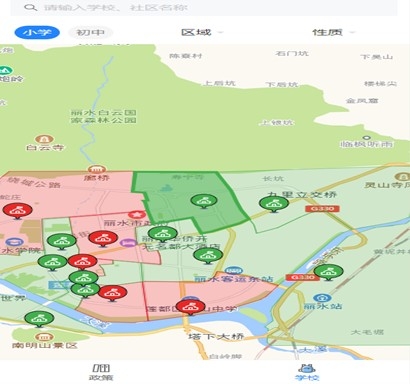Tap the 下后坑 label
The width and height of the screenshot is (410, 384).
pos(282,84)
